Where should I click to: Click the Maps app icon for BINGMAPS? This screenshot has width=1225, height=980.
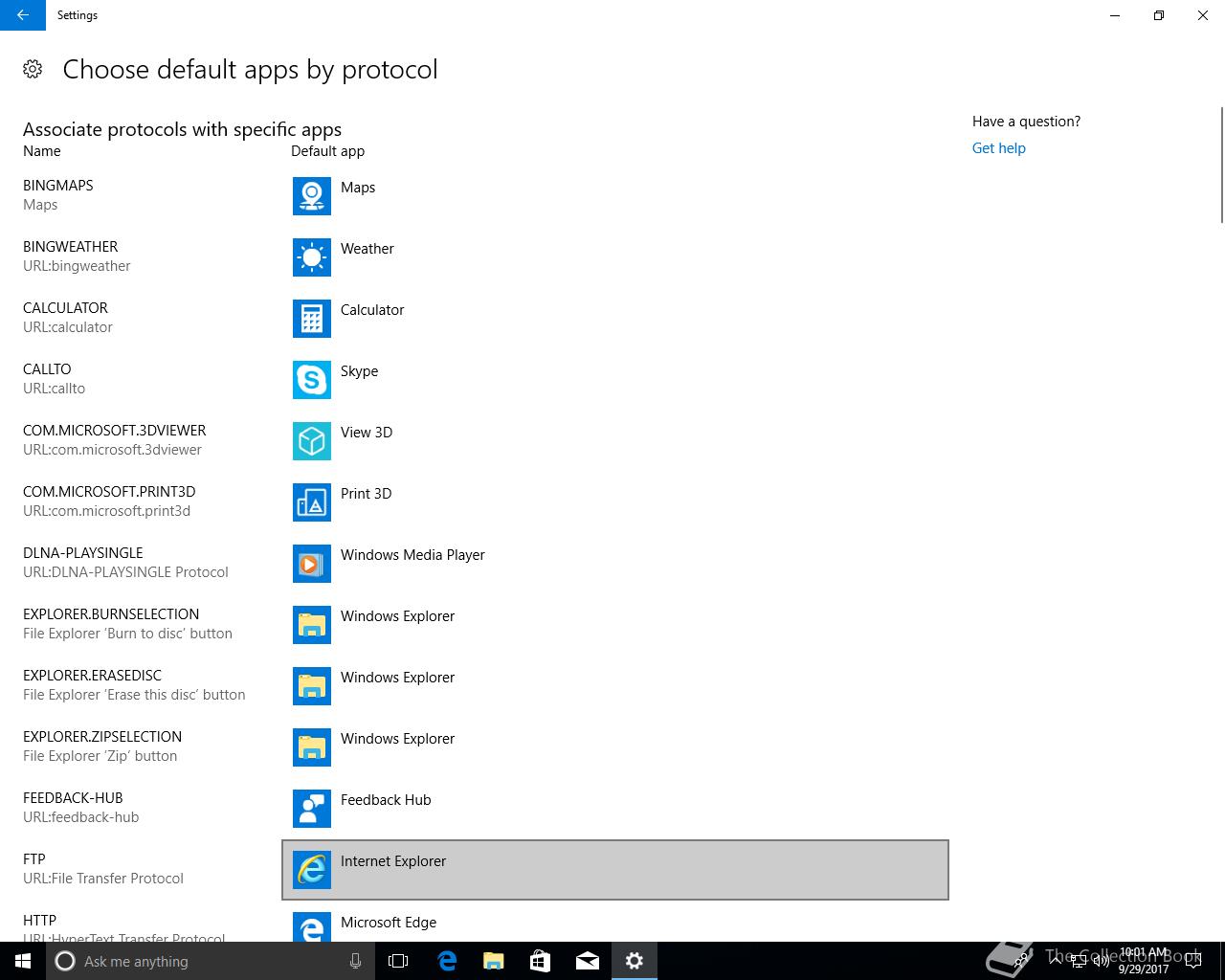pyautogui.click(x=312, y=196)
